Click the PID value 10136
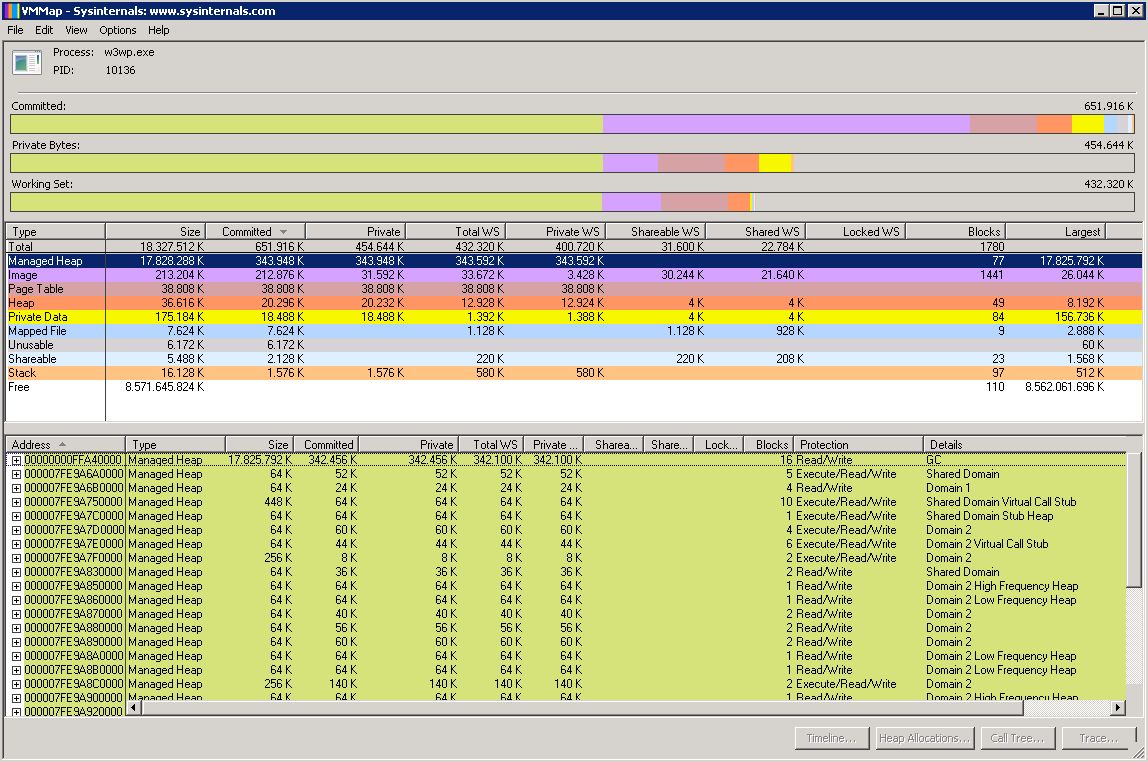1148x762 pixels. [120, 70]
